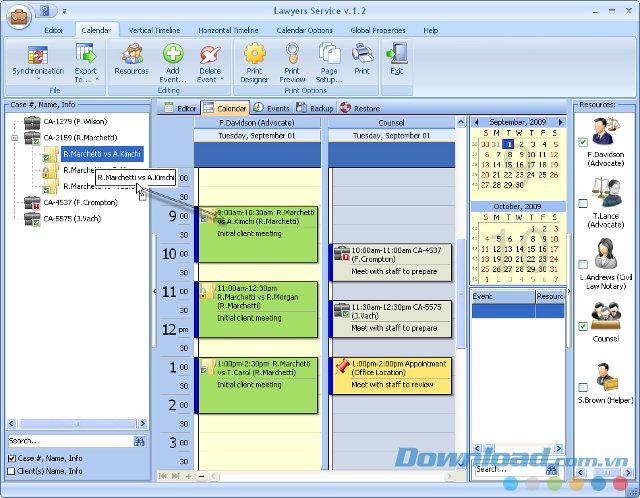Click the case tree horizontal scrollbar

pos(75,423)
